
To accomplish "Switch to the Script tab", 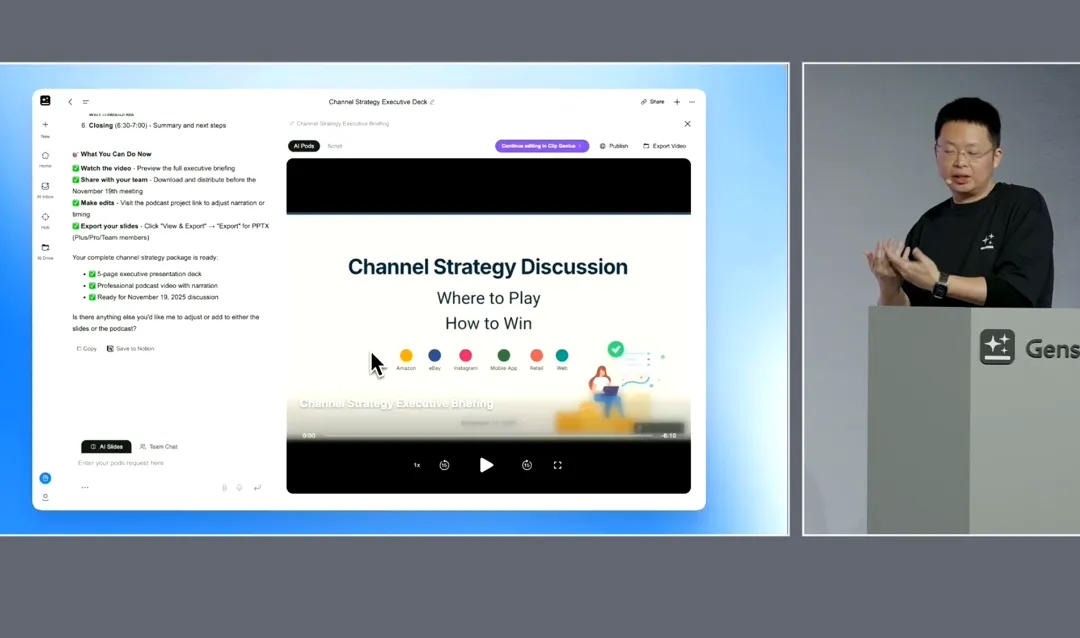I will [335, 146].
